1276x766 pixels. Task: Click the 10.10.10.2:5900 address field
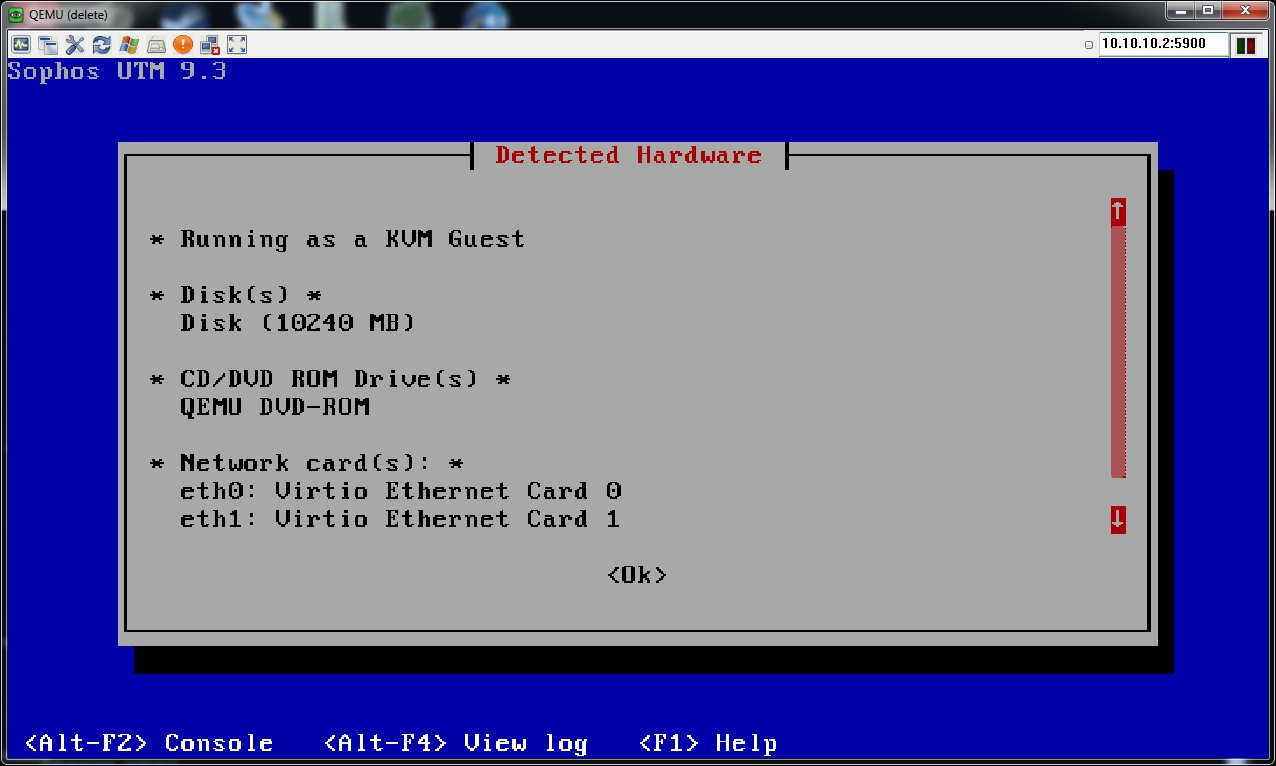click(1163, 44)
